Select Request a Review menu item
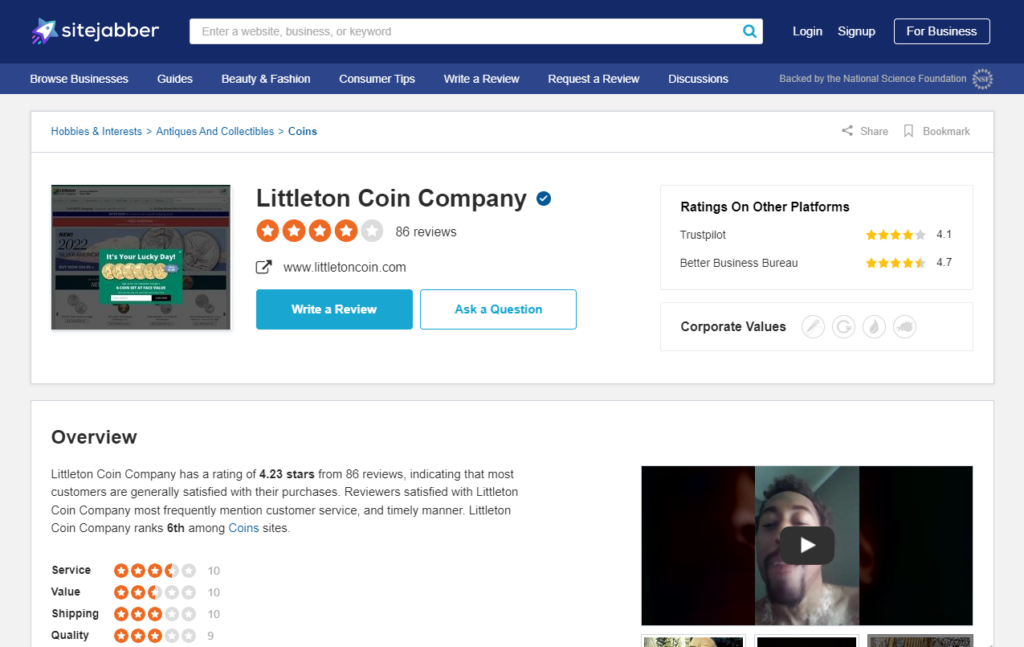The image size is (1024, 647). coord(593,79)
